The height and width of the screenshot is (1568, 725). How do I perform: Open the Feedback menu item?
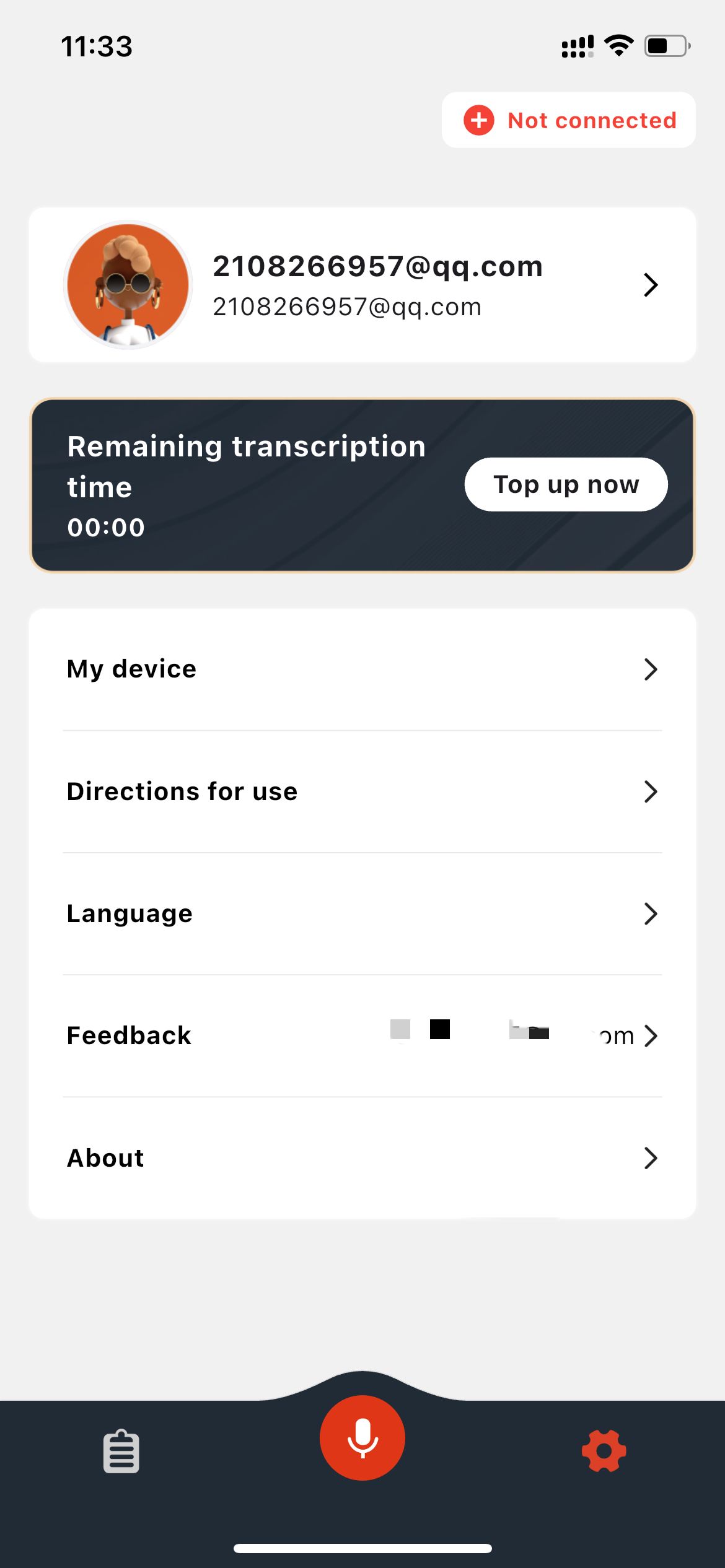(x=130, y=1035)
